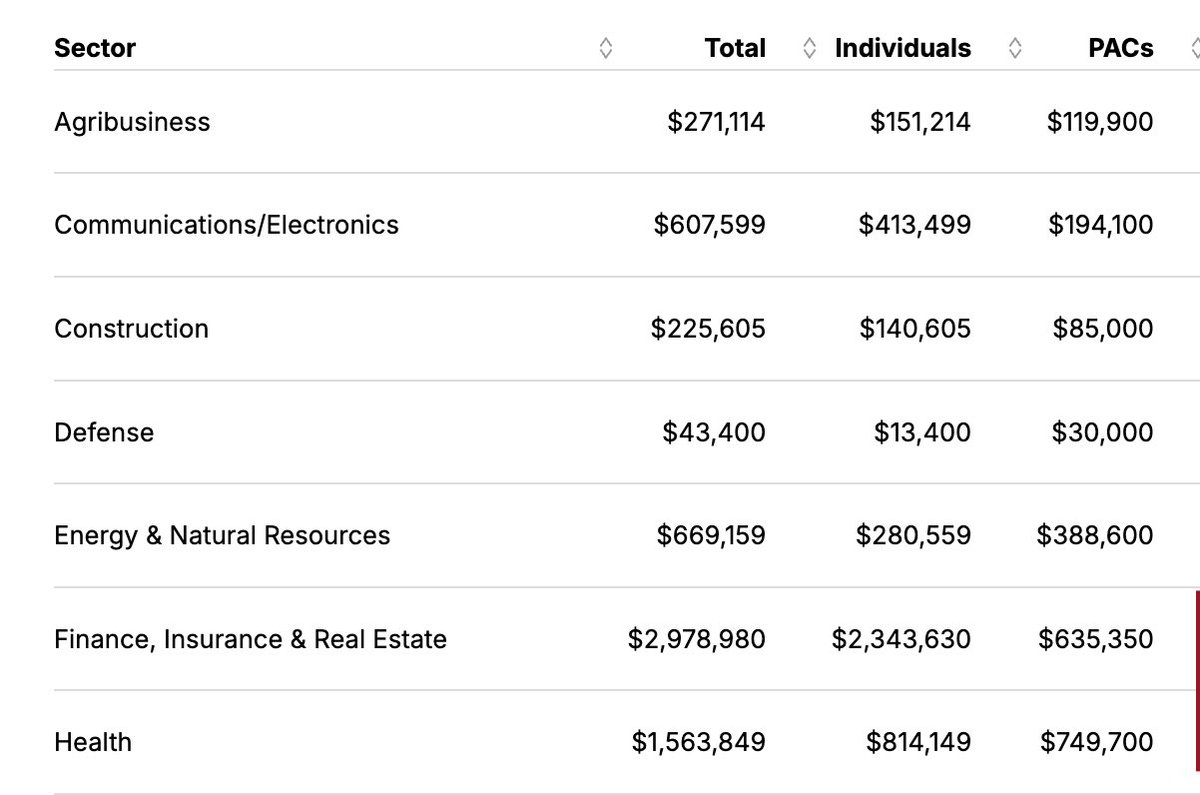This screenshot has height=795, width=1200.
Task: Select the Total column header
Action: (x=735, y=48)
